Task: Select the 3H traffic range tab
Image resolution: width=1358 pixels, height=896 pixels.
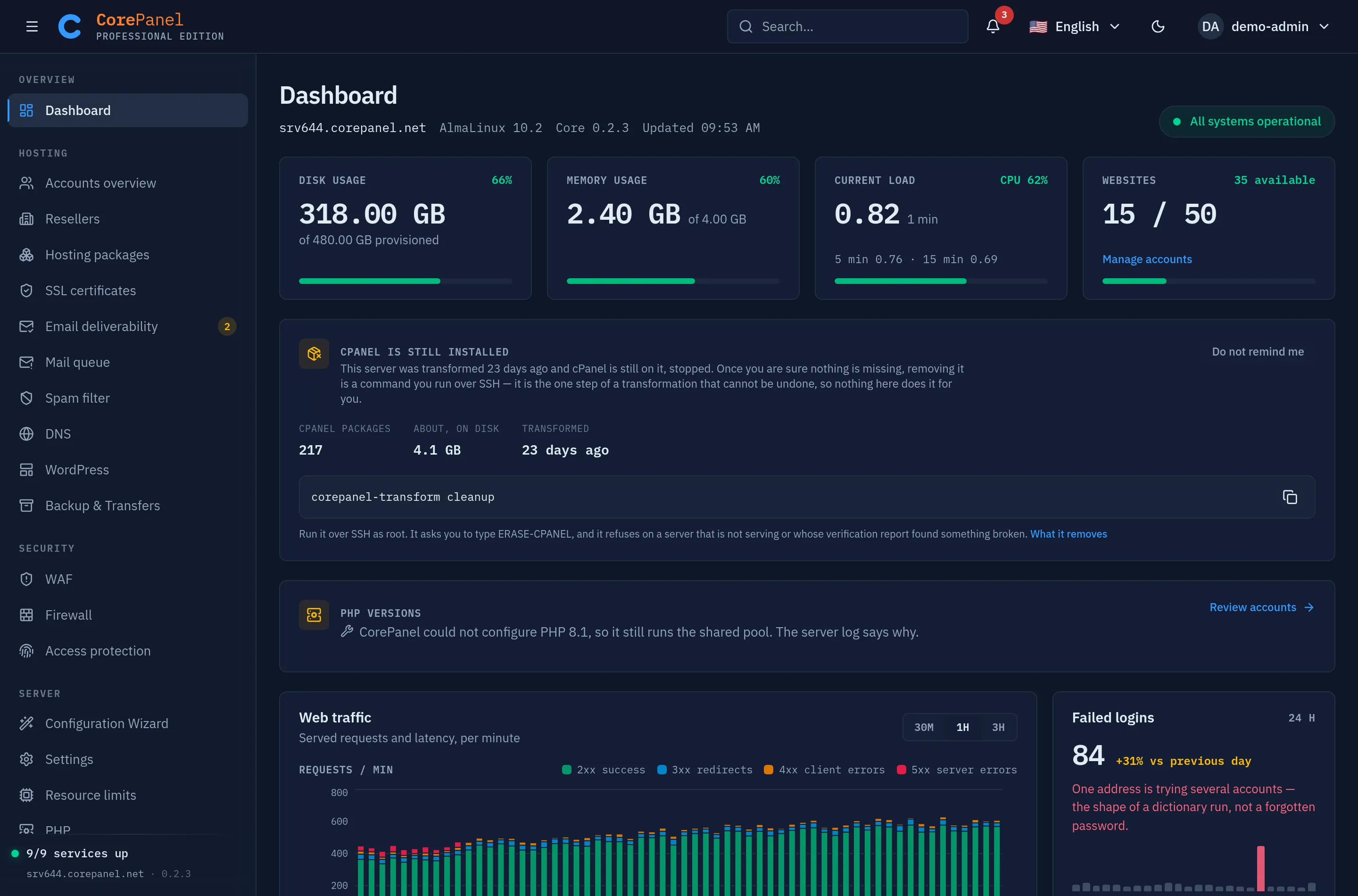Action: tap(998, 728)
